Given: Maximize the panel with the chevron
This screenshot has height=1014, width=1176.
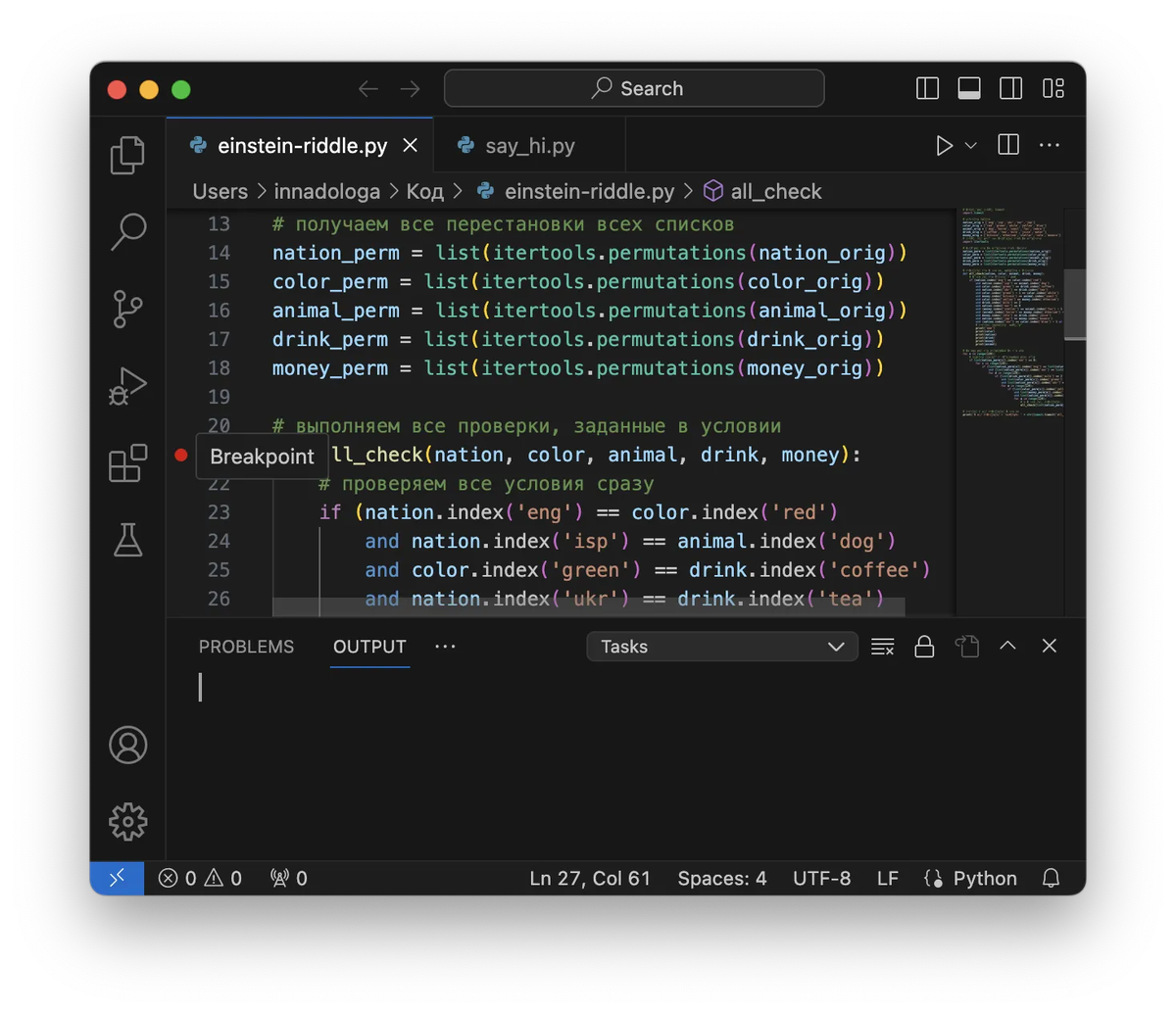Looking at the screenshot, I should coord(1007,647).
